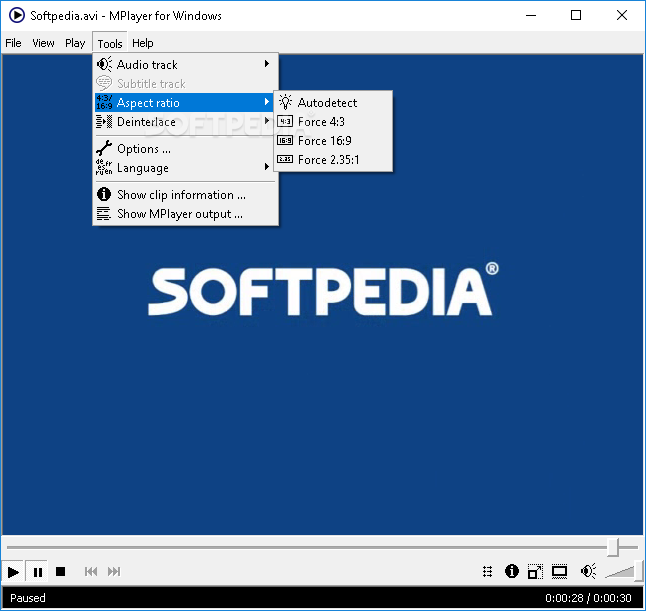The image size is (646, 611).
Task: Expand the Deinterlace submenu arrow
Action: coord(267,121)
